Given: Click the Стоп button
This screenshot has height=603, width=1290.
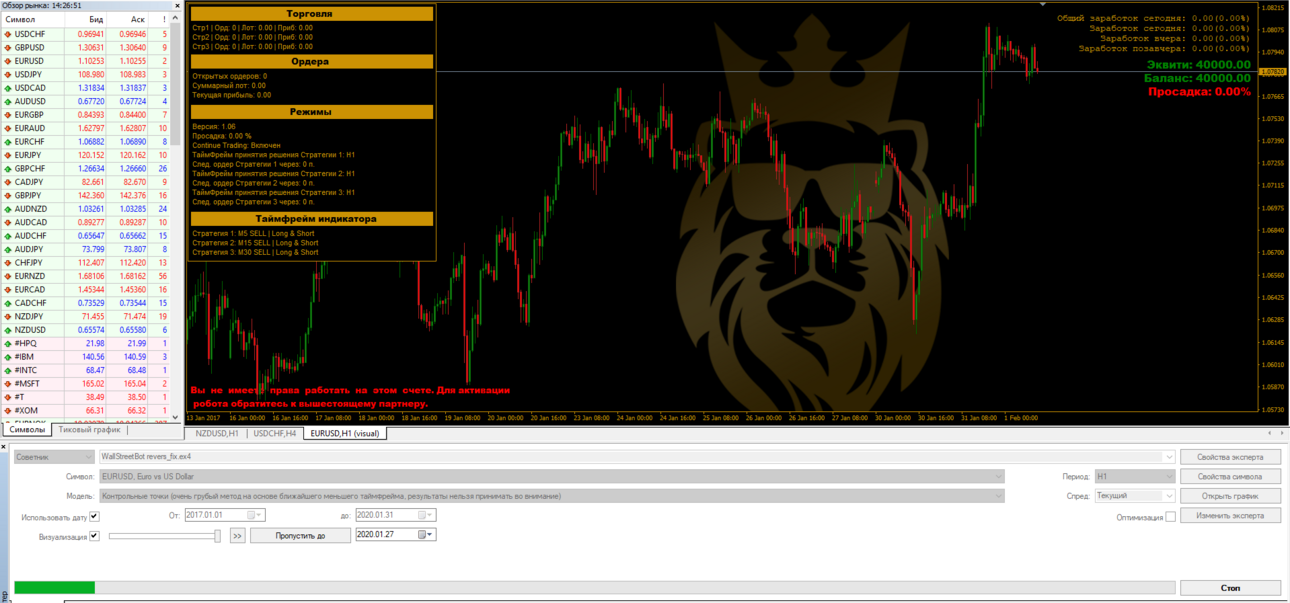Looking at the screenshot, I should pyautogui.click(x=1230, y=588).
